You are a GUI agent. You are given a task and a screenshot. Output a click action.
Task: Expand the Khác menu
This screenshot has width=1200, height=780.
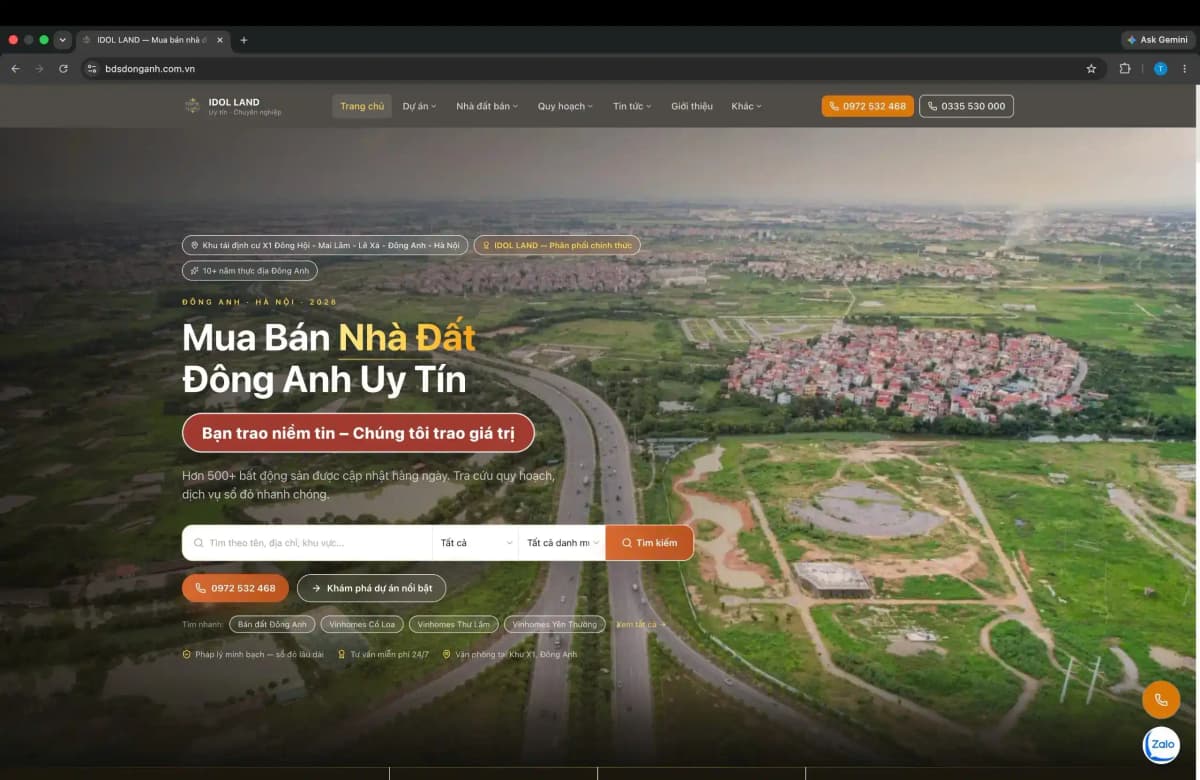746,106
